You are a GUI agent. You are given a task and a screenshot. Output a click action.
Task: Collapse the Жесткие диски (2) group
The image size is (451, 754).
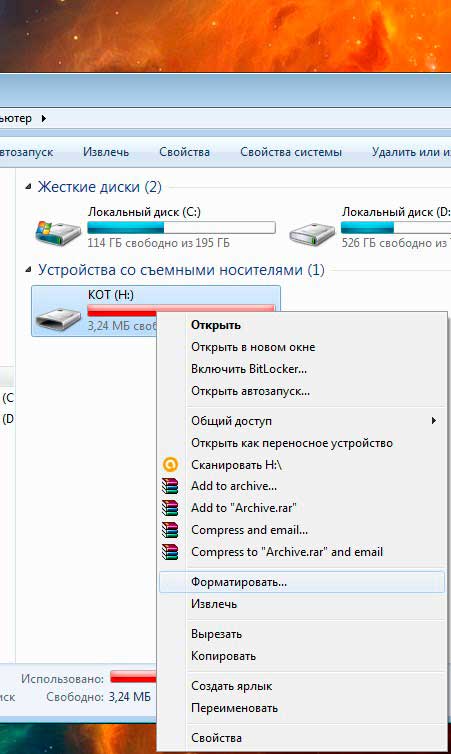click(28, 187)
